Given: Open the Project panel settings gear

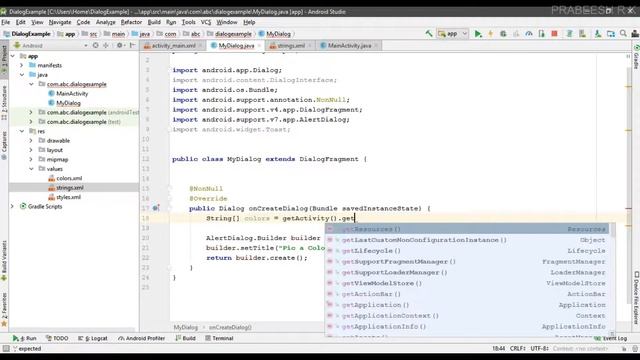Looking at the screenshot, I should [x=120, y=45].
